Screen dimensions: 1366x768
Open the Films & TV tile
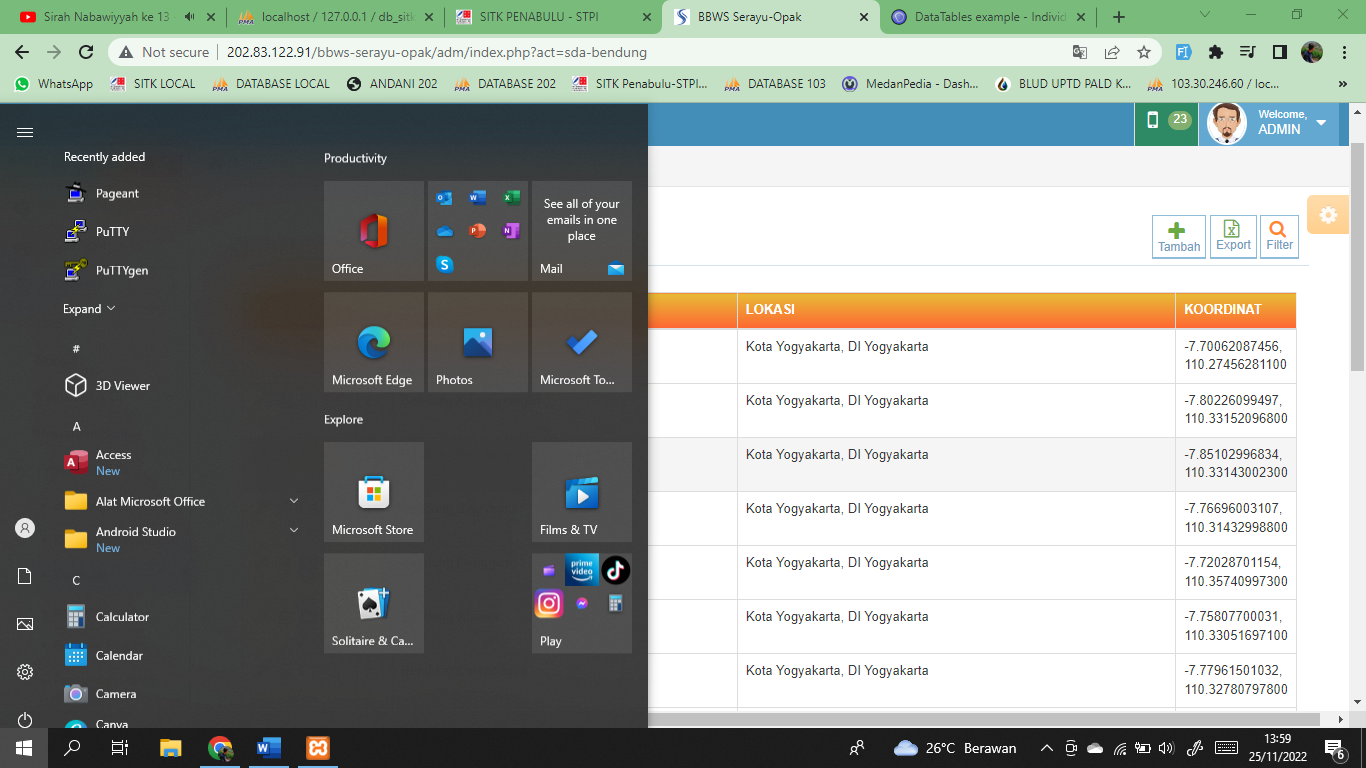point(582,492)
